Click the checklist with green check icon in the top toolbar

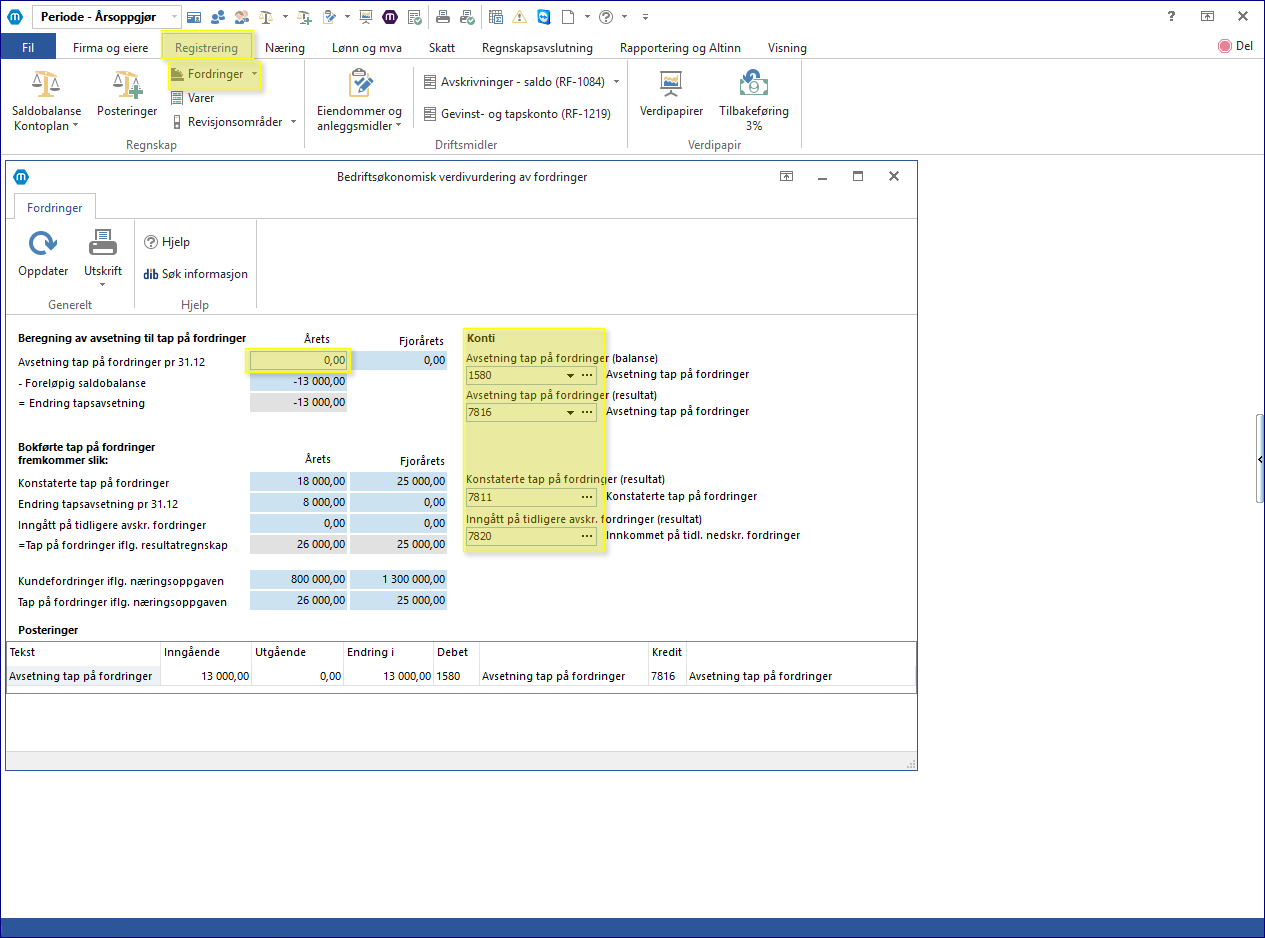[x=414, y=17]
